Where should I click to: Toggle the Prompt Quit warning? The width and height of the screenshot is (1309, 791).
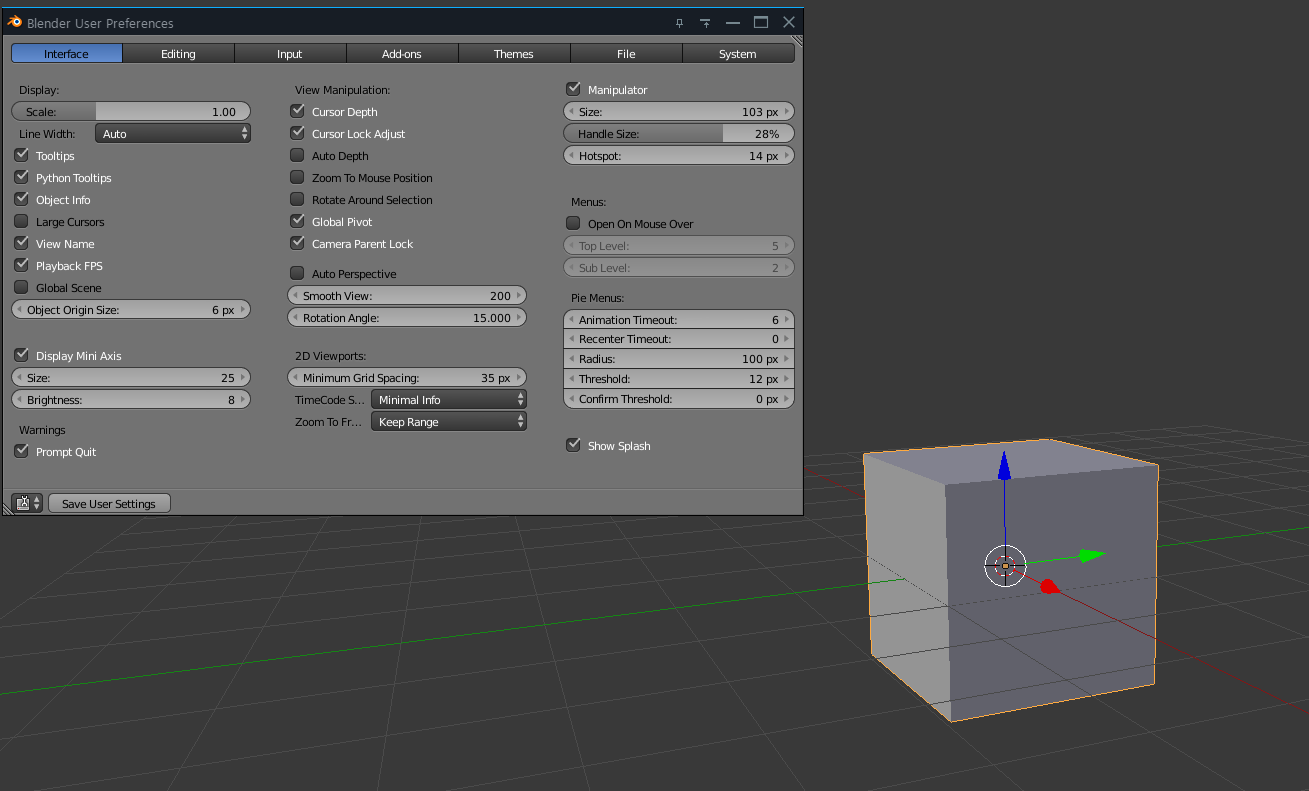[21, 451]
